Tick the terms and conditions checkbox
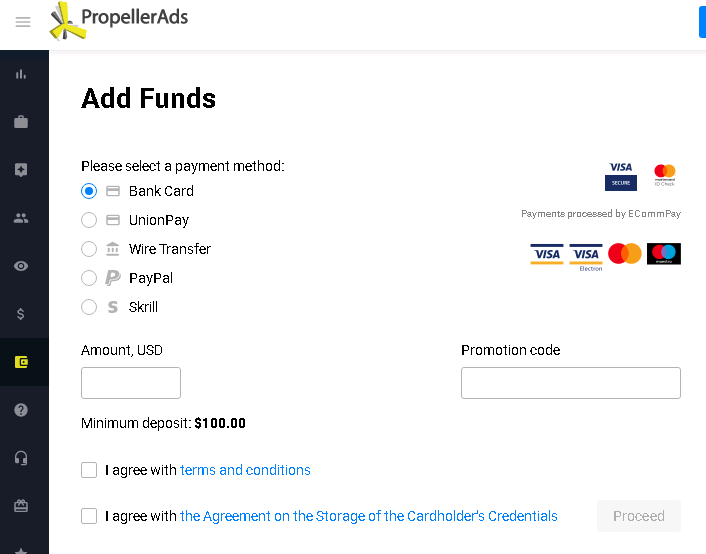 click(89, 470)
